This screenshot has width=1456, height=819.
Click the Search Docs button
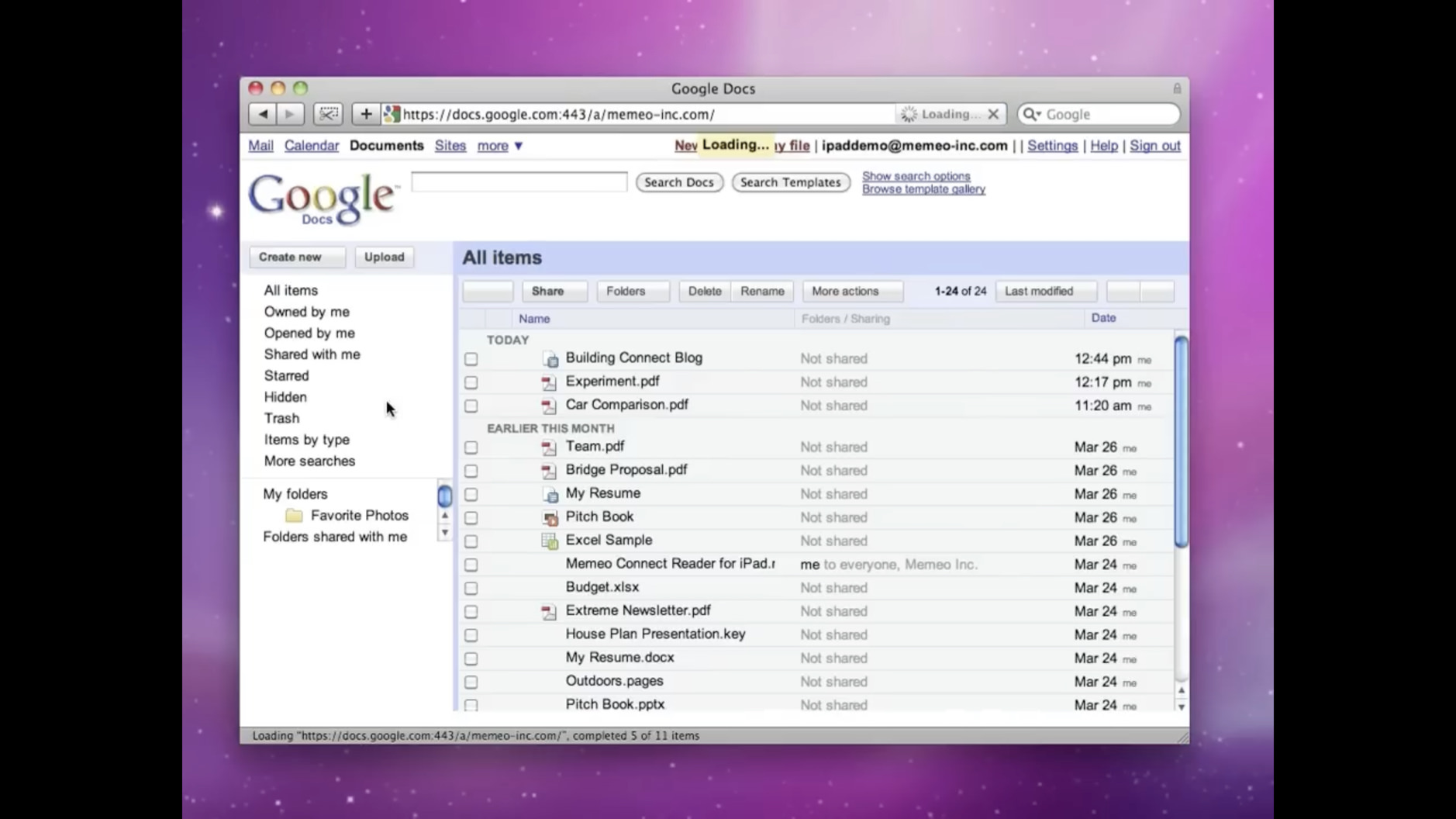coord(679,182)
